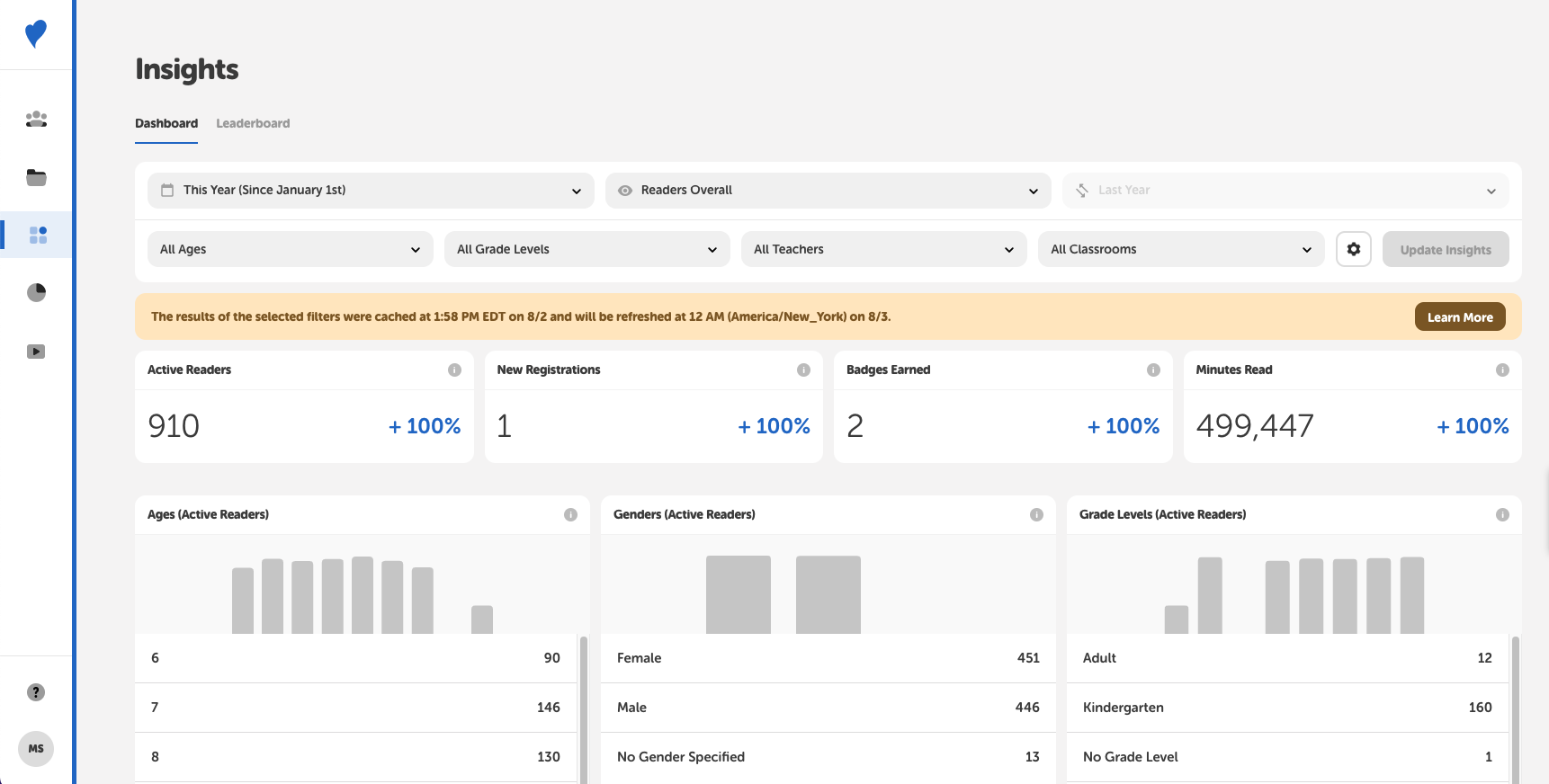This screenshot has width=1549, height=784.
Task: Click the 910 Active Readers value
Action: tap(174, 425)
